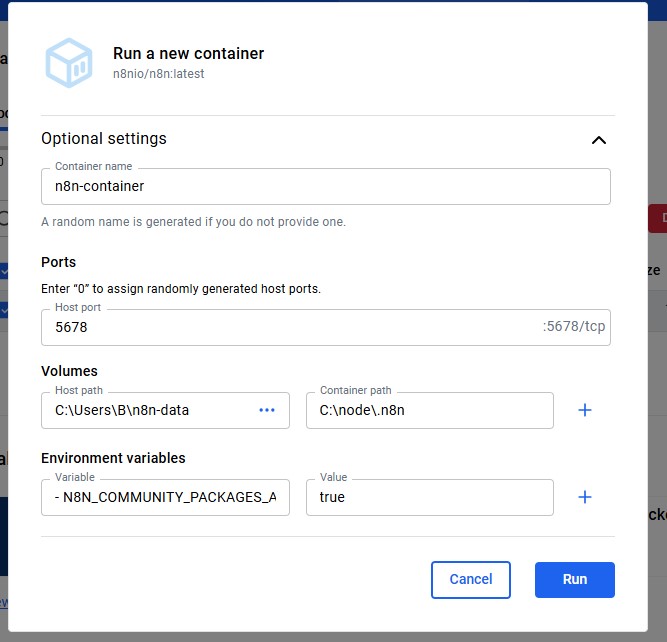Image resolution: width=667 pixels, height=642 pixels.
Task: Click the Host path text field
Action: point(150,410)
